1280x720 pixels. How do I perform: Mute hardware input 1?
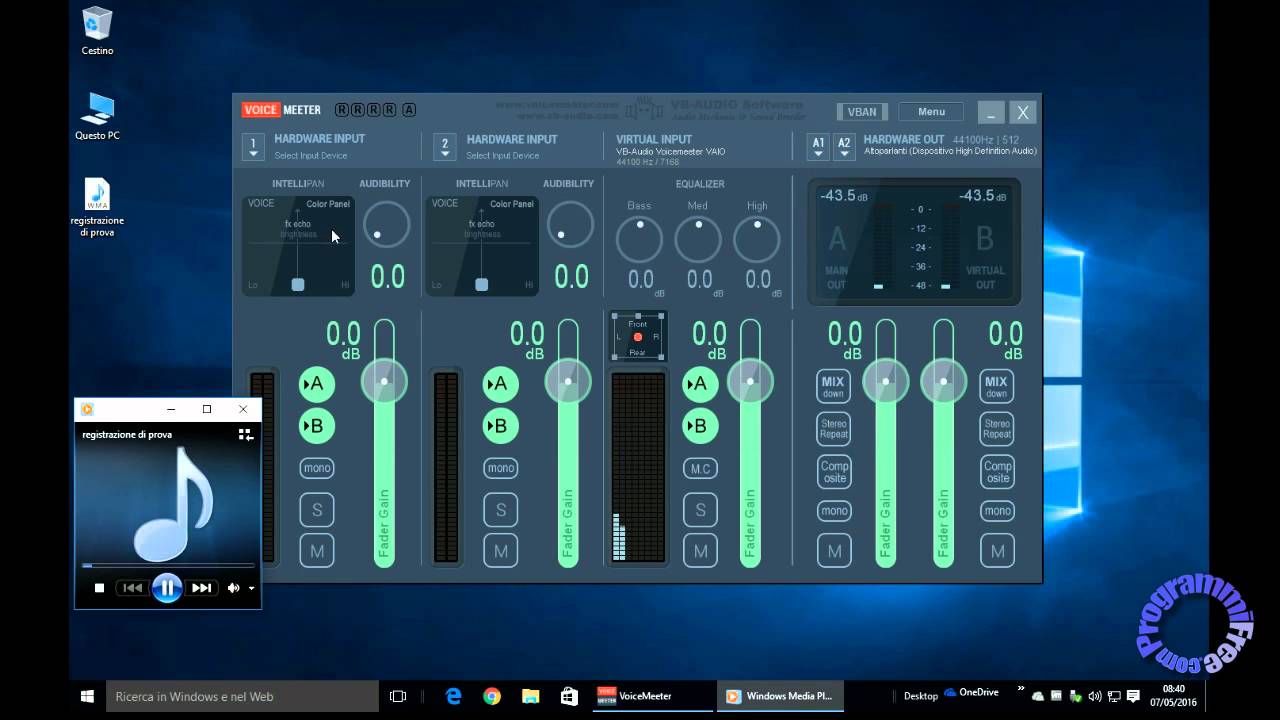click(317, 551)
